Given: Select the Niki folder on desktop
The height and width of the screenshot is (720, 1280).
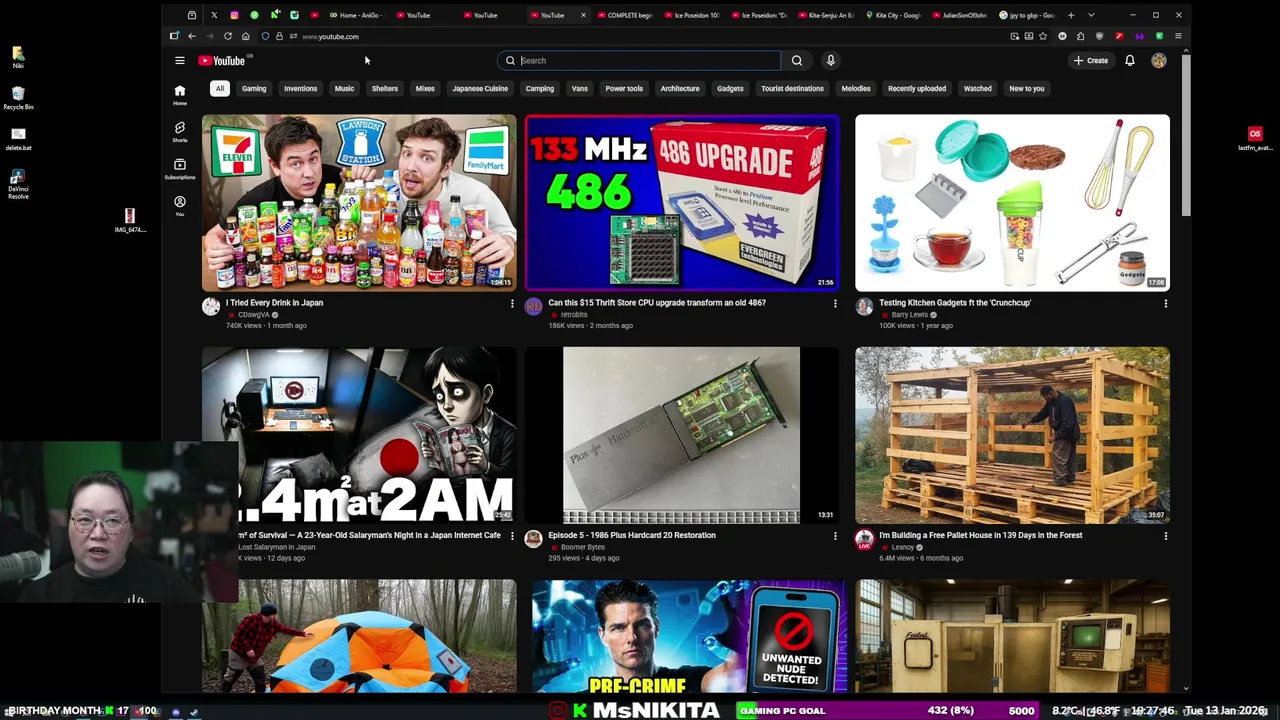Looking at the screenshot, I should pos(18,56).
